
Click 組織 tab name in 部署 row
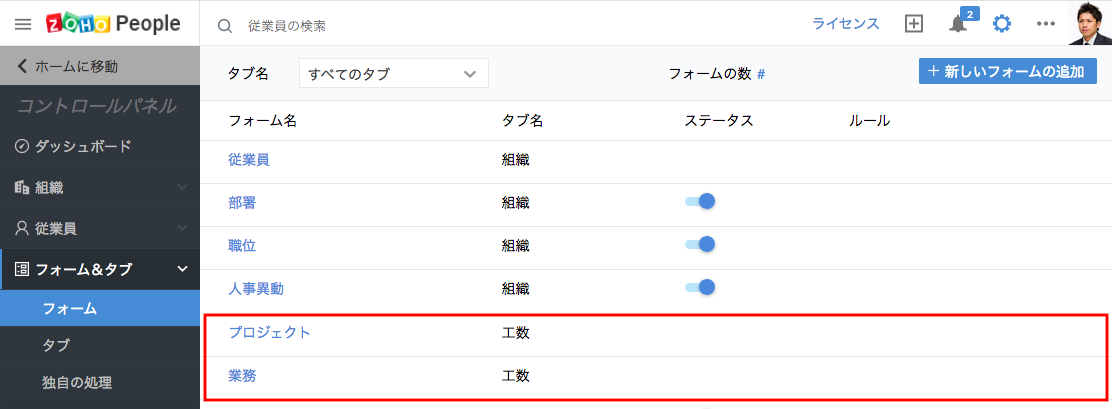[516, 203]
